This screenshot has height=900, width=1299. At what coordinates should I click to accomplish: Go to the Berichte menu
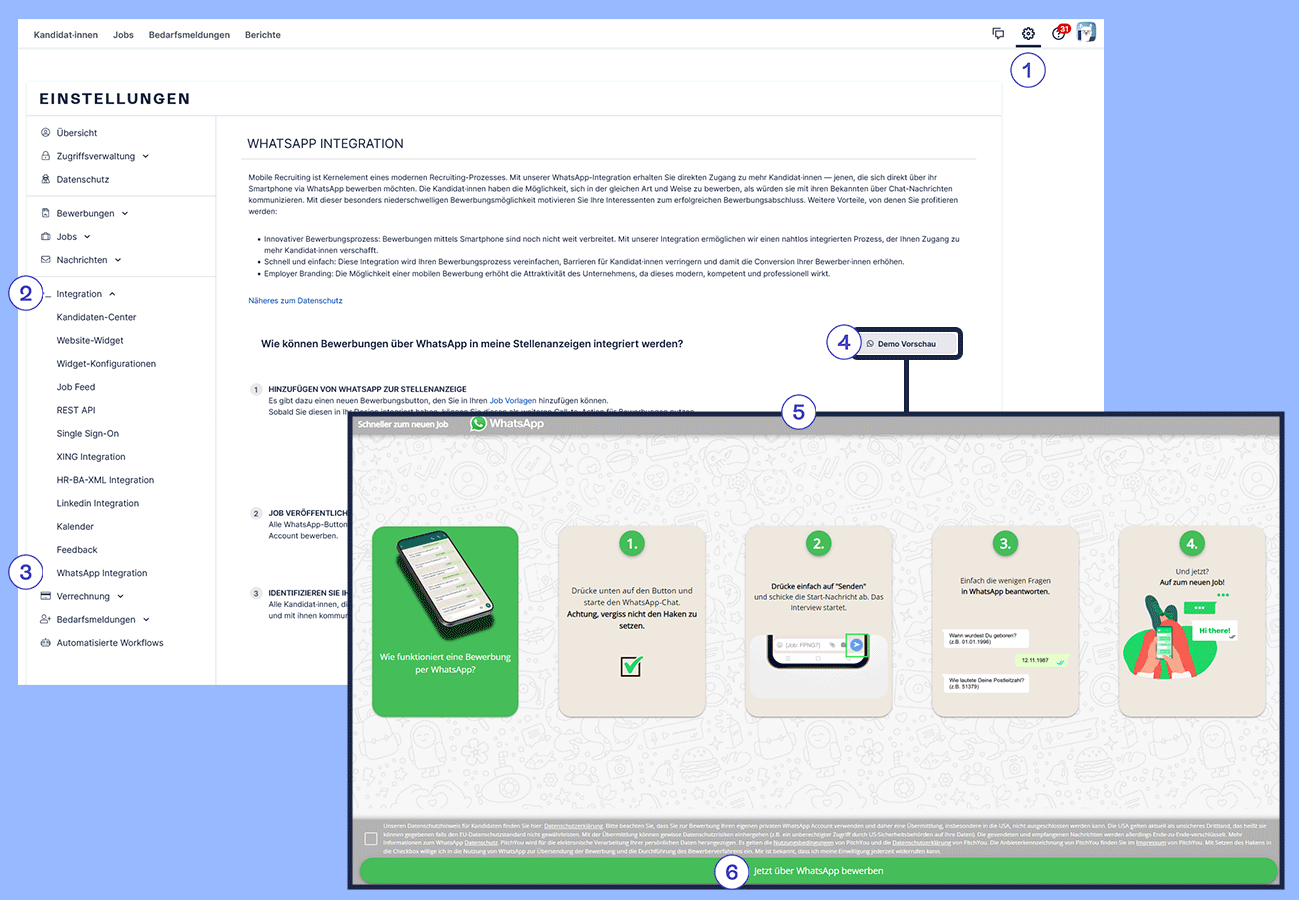pyautogui.click(x=263, y=35)
